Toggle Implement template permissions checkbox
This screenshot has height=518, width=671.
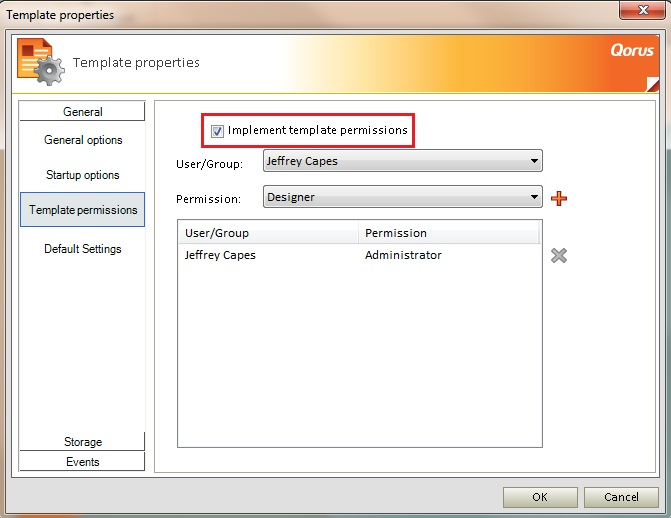tap(217, 131)
